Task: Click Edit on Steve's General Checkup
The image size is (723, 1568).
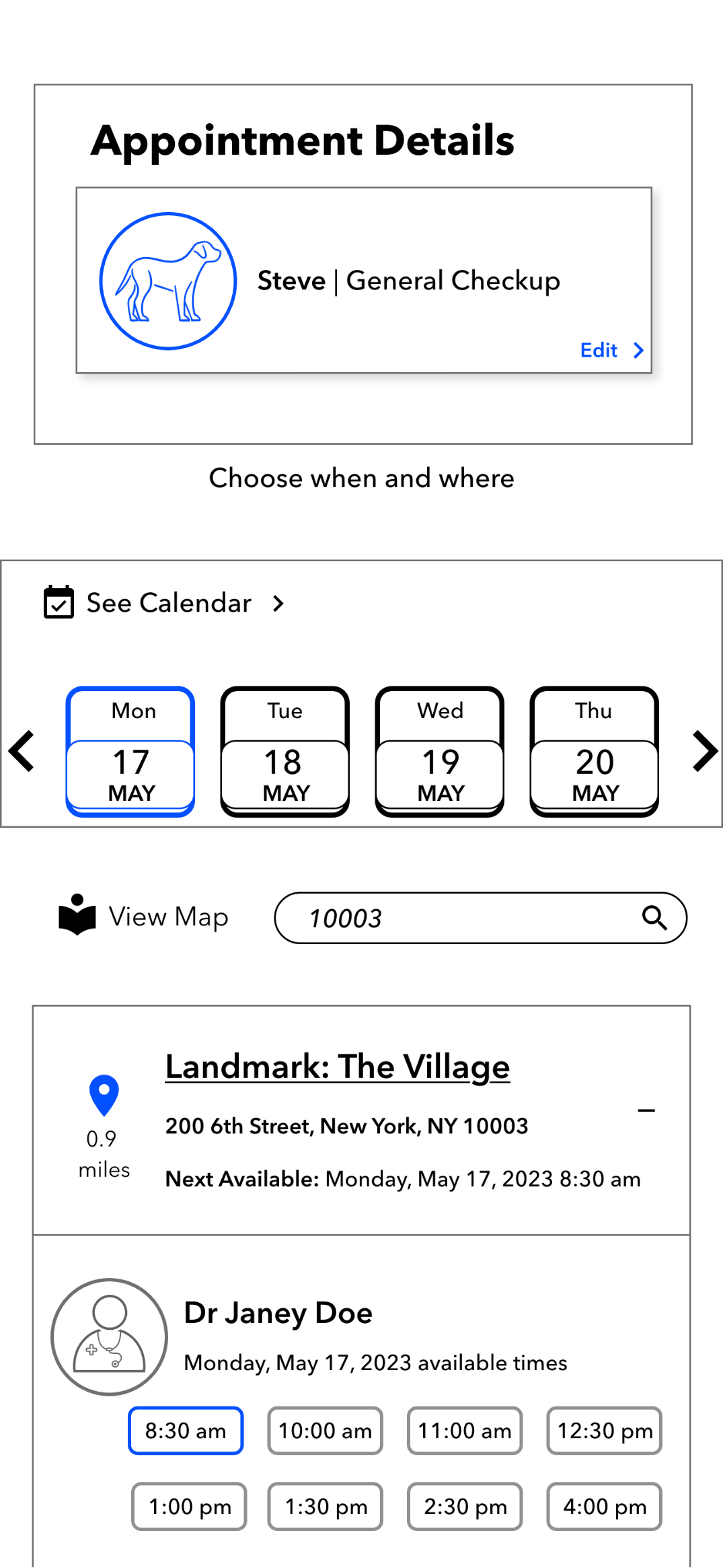Action: (598, 350)
